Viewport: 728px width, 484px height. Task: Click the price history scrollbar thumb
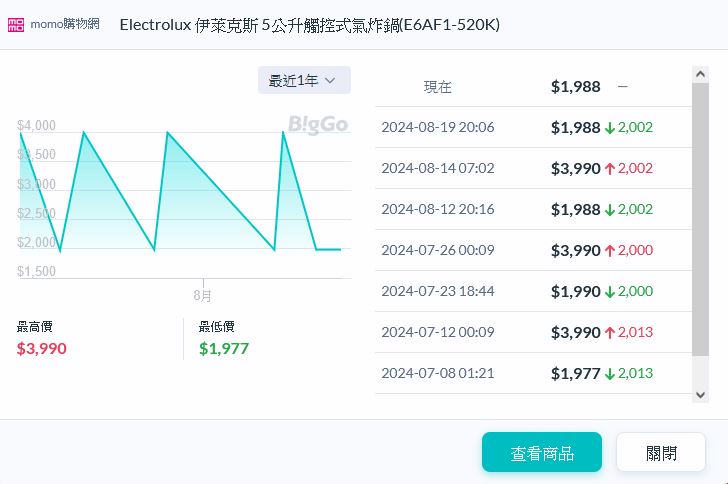tap(700, 215)
